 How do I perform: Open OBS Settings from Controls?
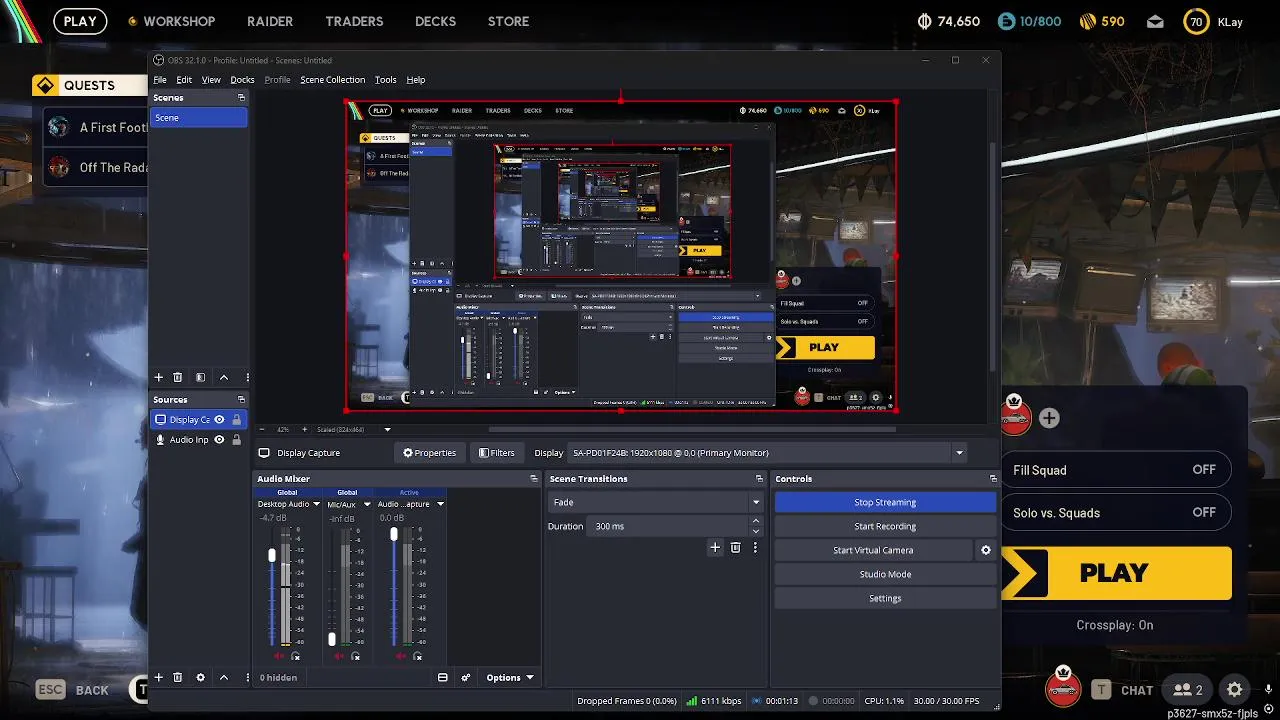(x=885, y=598)
